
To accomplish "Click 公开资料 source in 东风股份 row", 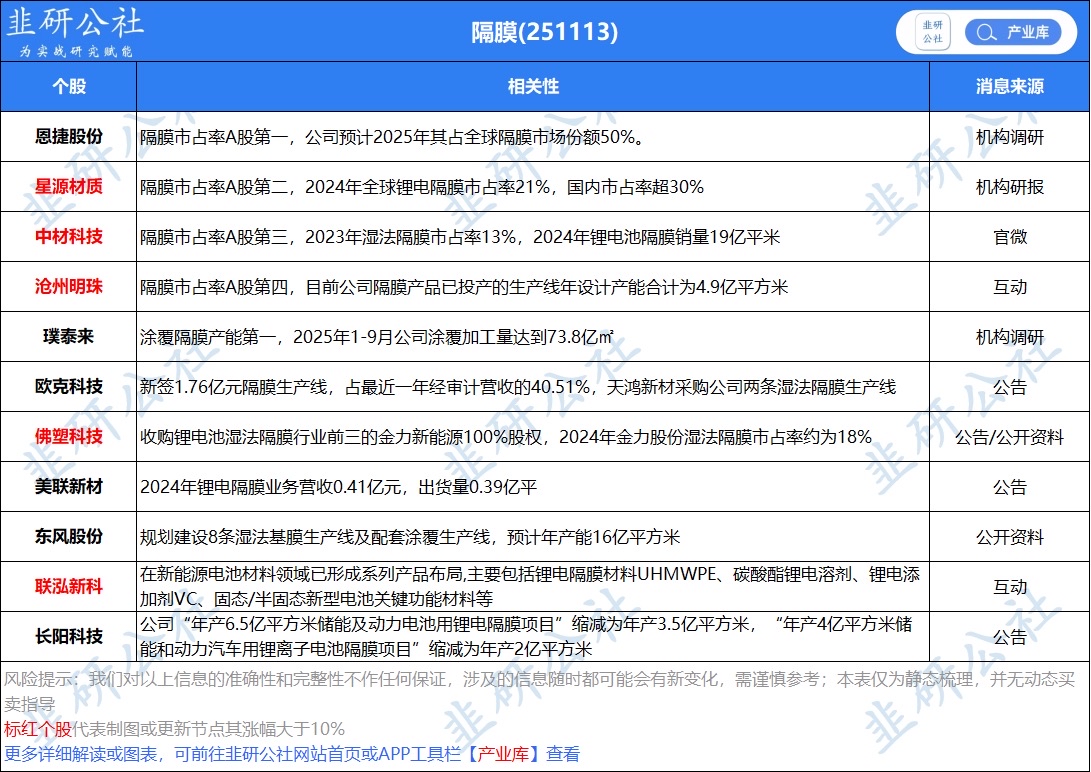I will [x=1010, y=538].
